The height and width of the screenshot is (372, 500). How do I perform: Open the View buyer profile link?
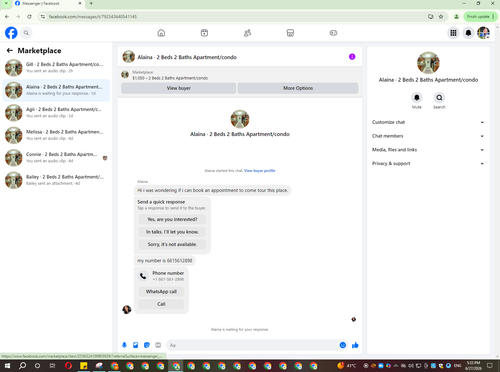coord(260,171)
